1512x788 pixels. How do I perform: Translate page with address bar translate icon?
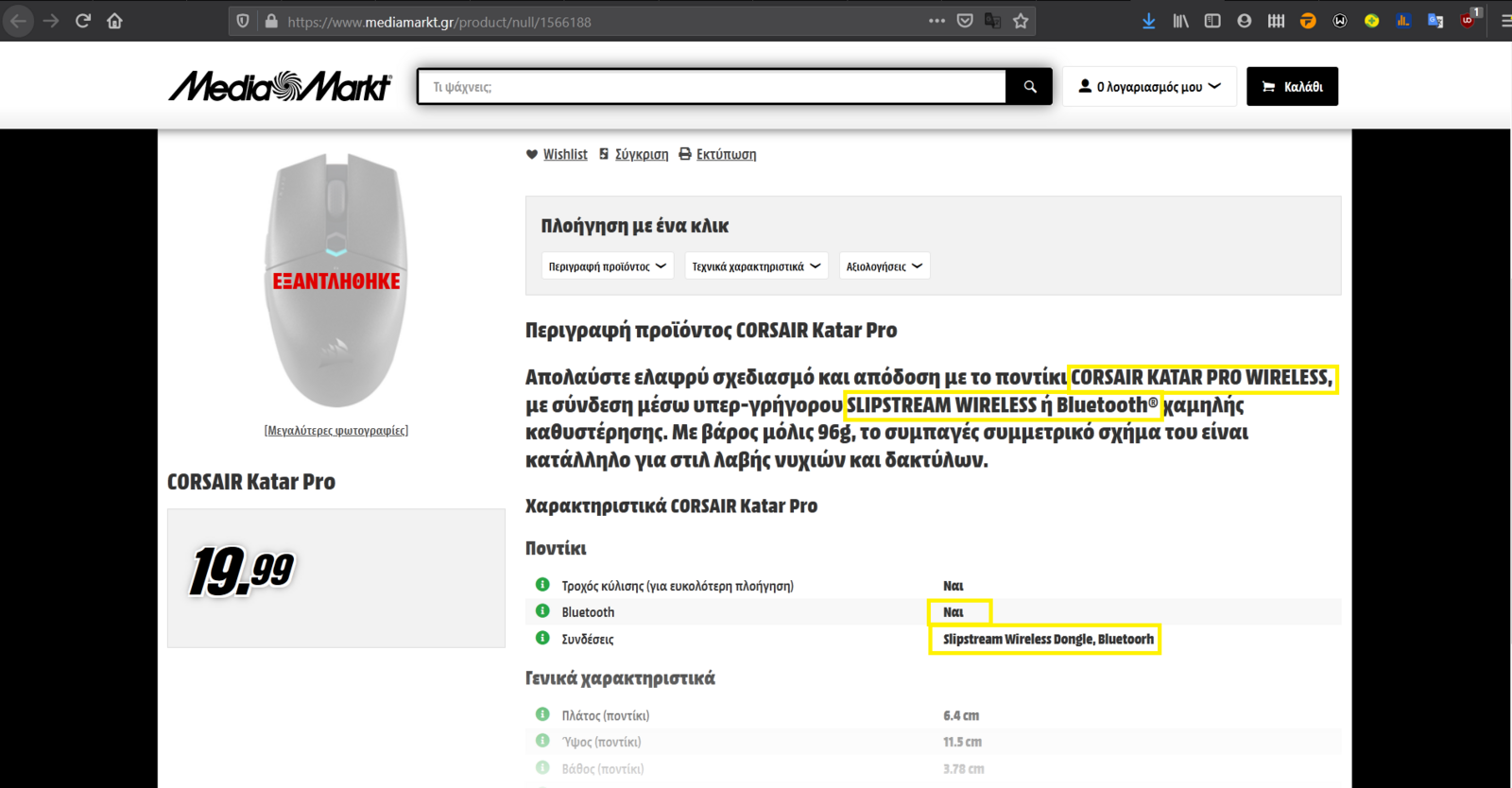click(x=992, y=21)
